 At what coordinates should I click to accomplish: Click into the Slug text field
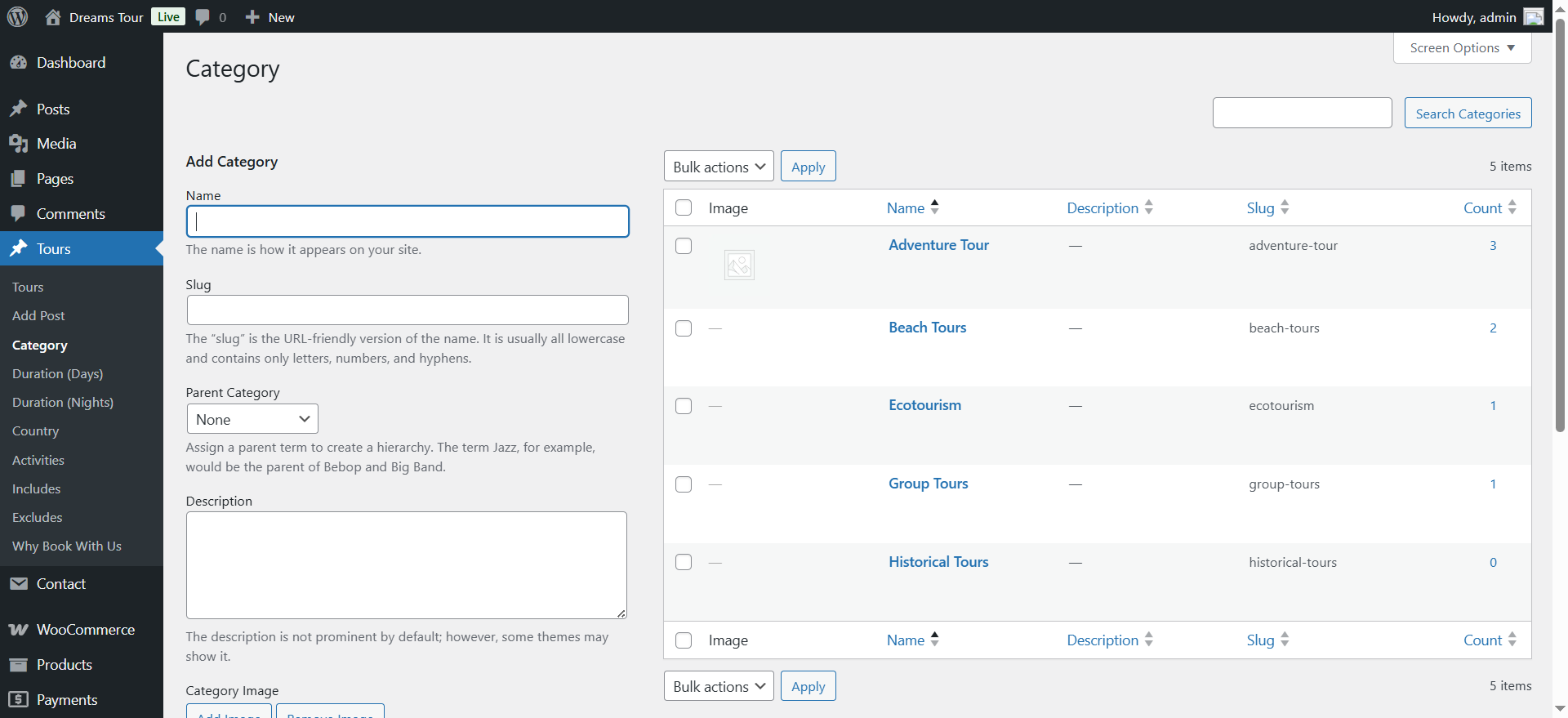(408, 310)
